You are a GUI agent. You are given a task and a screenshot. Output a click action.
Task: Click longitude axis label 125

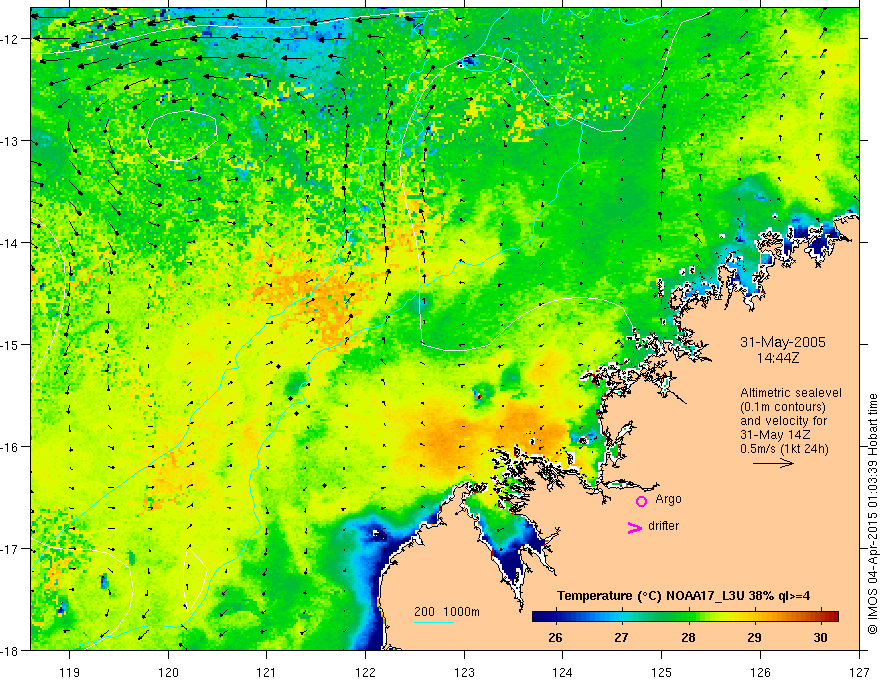click(662, 672)
